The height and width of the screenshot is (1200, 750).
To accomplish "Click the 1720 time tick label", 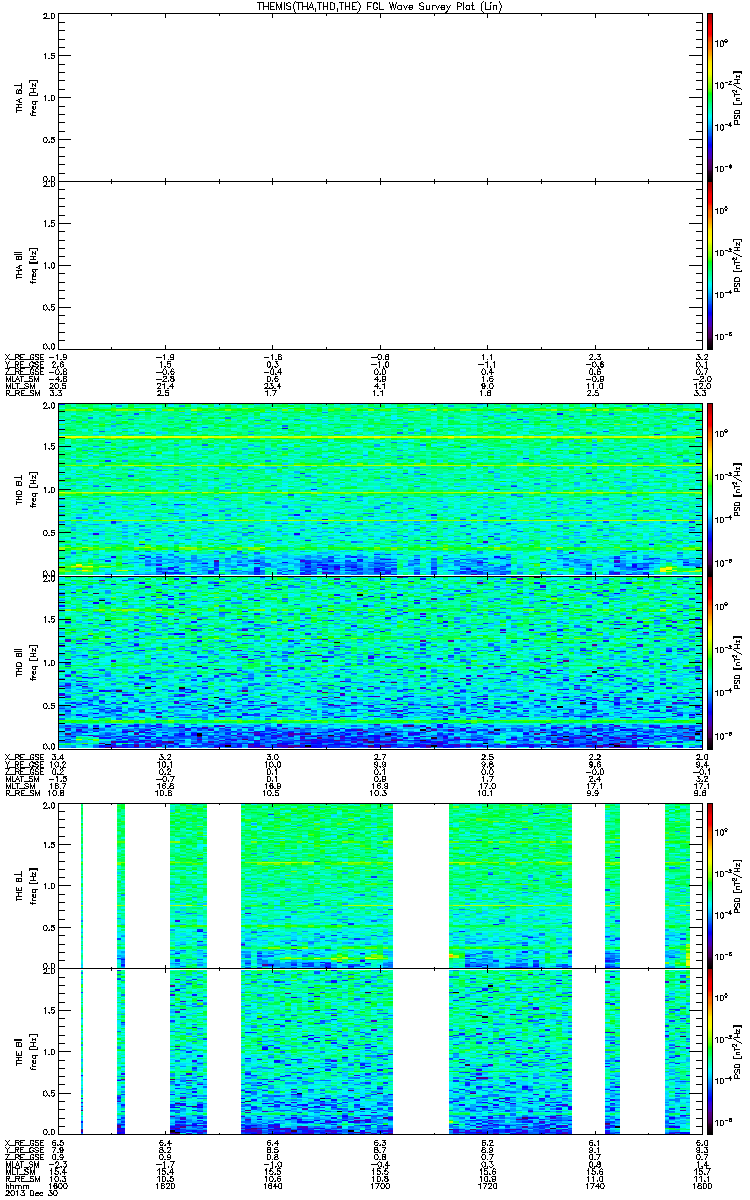I will (x=487, y=1184).
